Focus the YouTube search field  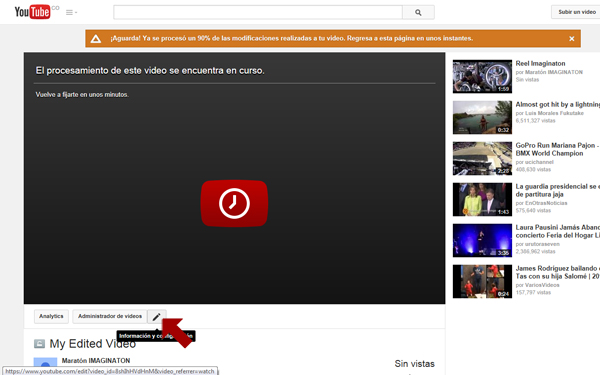[258, 12]
